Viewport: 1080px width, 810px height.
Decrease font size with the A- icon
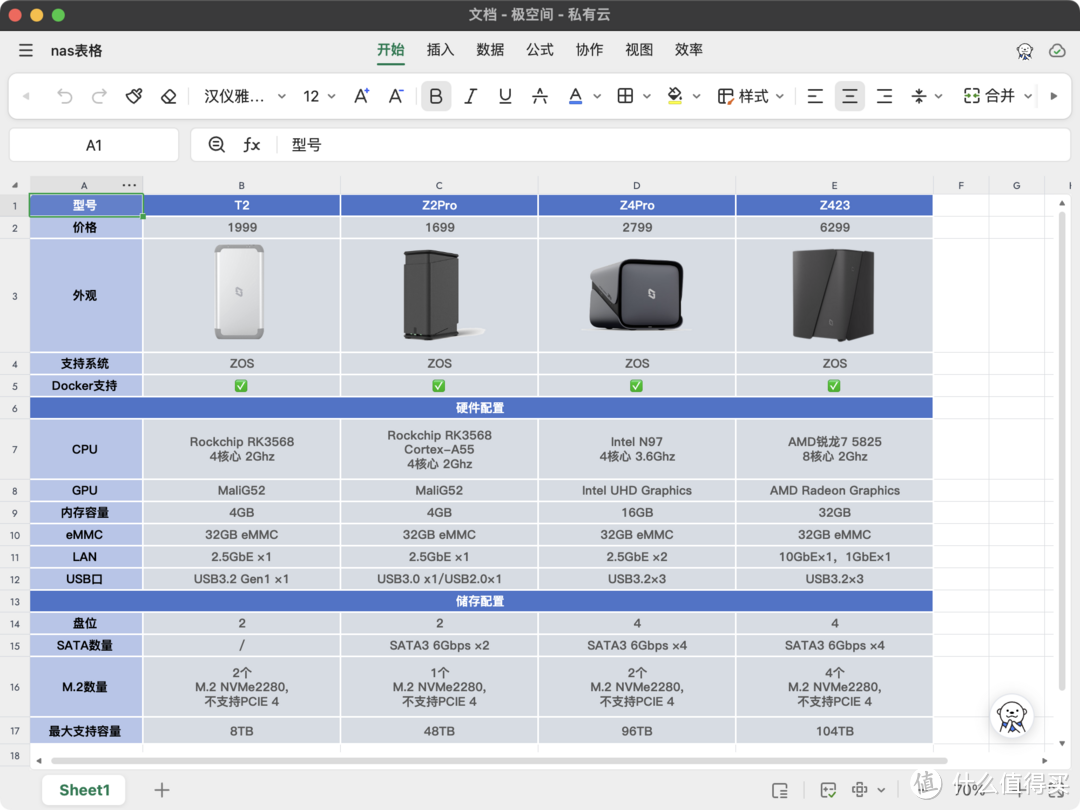pos(396,96)
